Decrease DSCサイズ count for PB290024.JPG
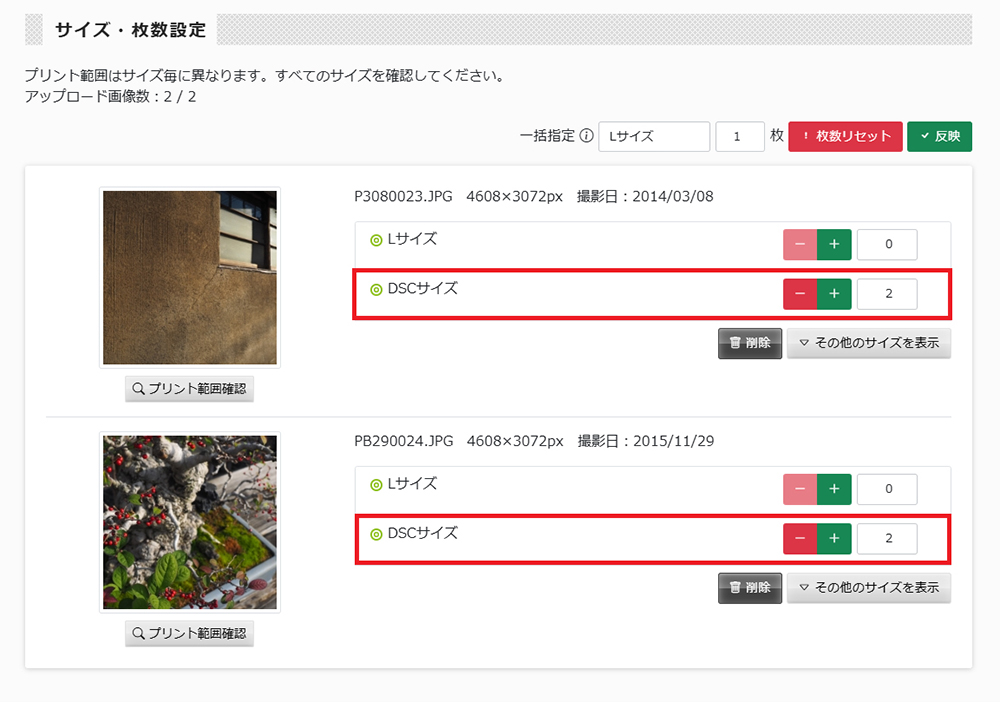 tap(800, 539)
